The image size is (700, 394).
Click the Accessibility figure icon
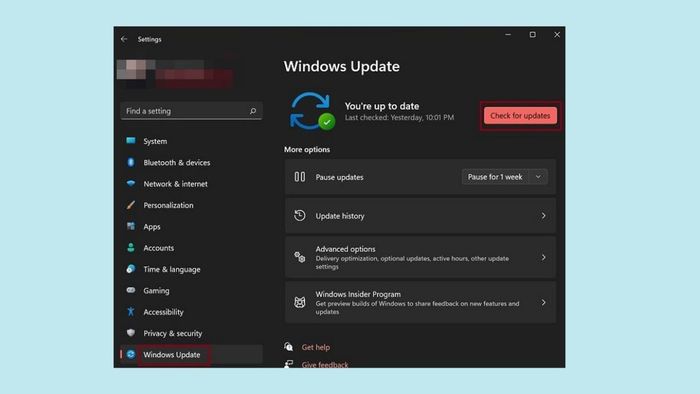pyautogui.click(x=131, y=311)
